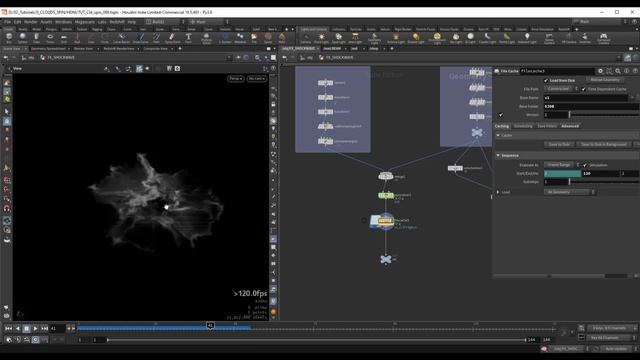Click the Base Name input field
Screen dimensions: 640x360
pos(586,98)
